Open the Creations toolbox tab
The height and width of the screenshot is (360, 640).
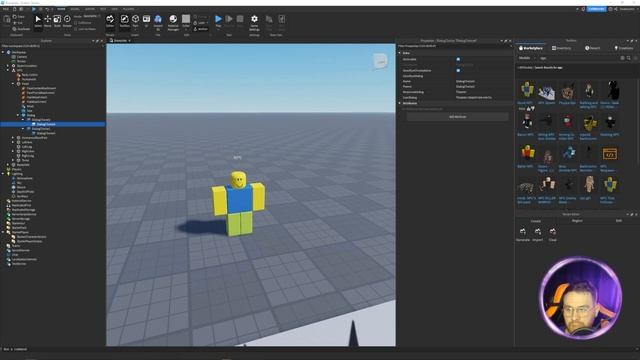(x=624, y=48)
